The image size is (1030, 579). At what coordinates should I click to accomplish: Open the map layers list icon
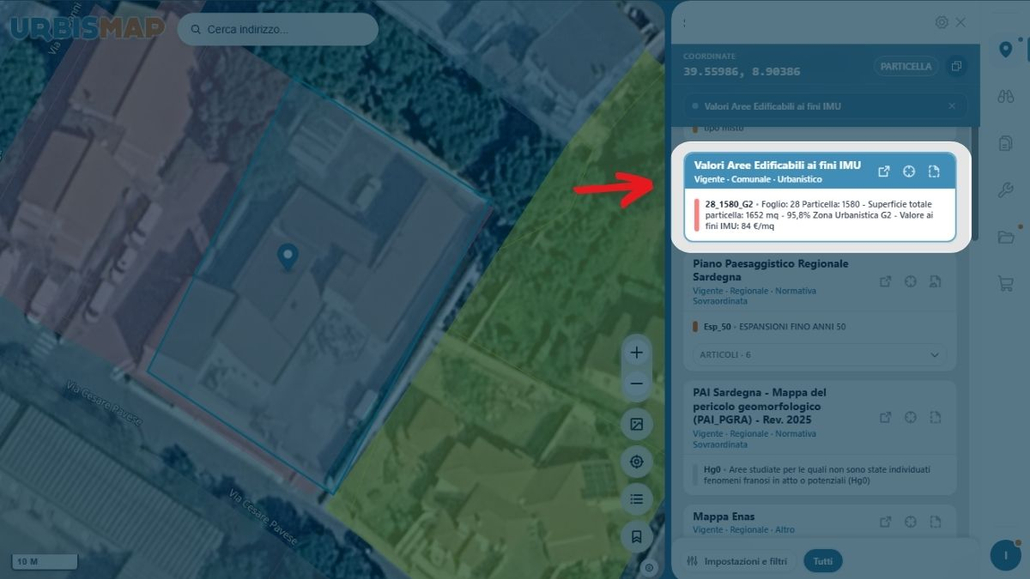[x=637, y=499]
